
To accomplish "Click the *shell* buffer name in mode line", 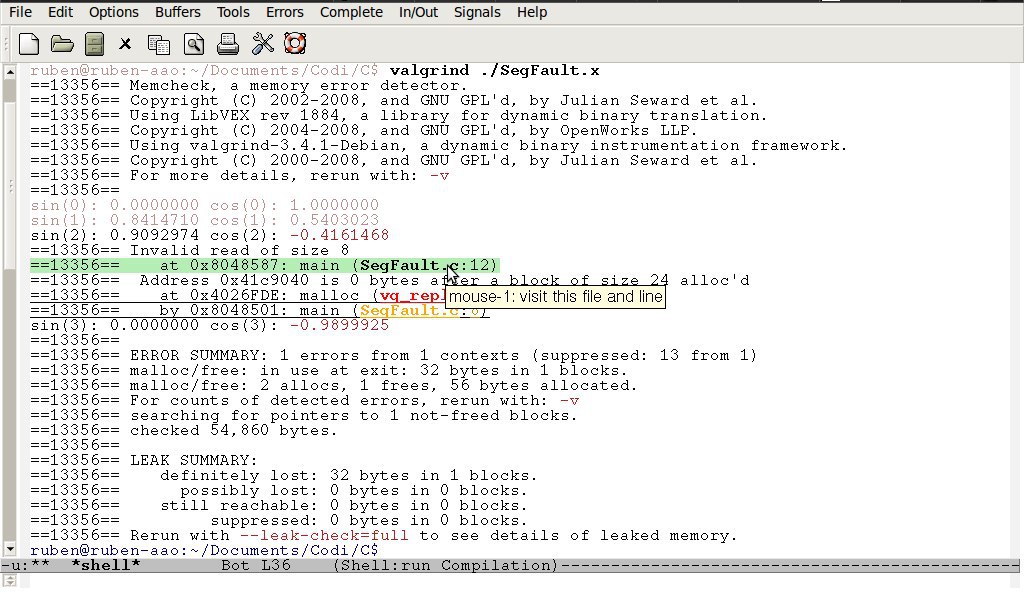I will [106, 565].
